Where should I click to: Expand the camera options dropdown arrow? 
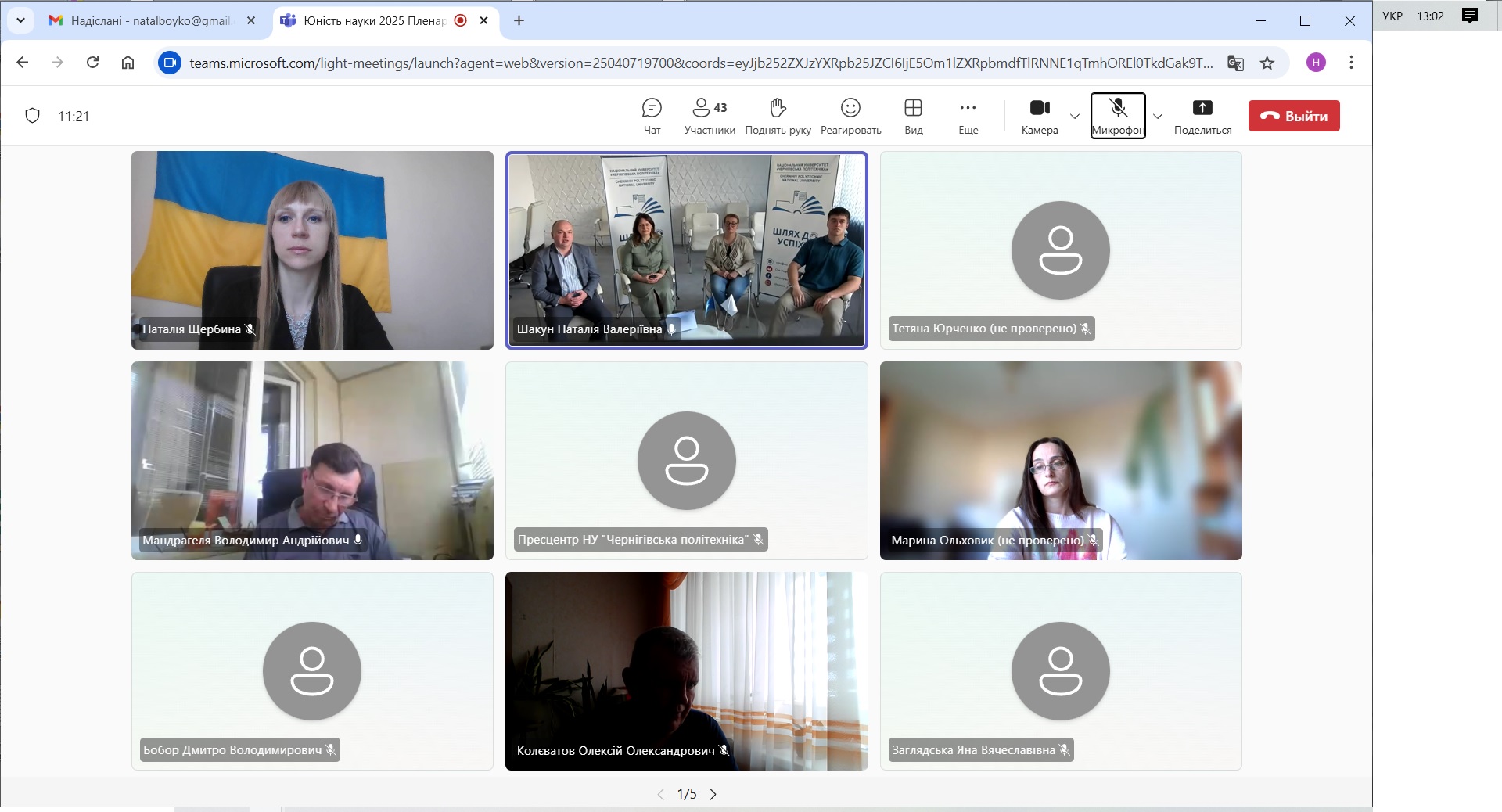click(x=1075, y=116)
